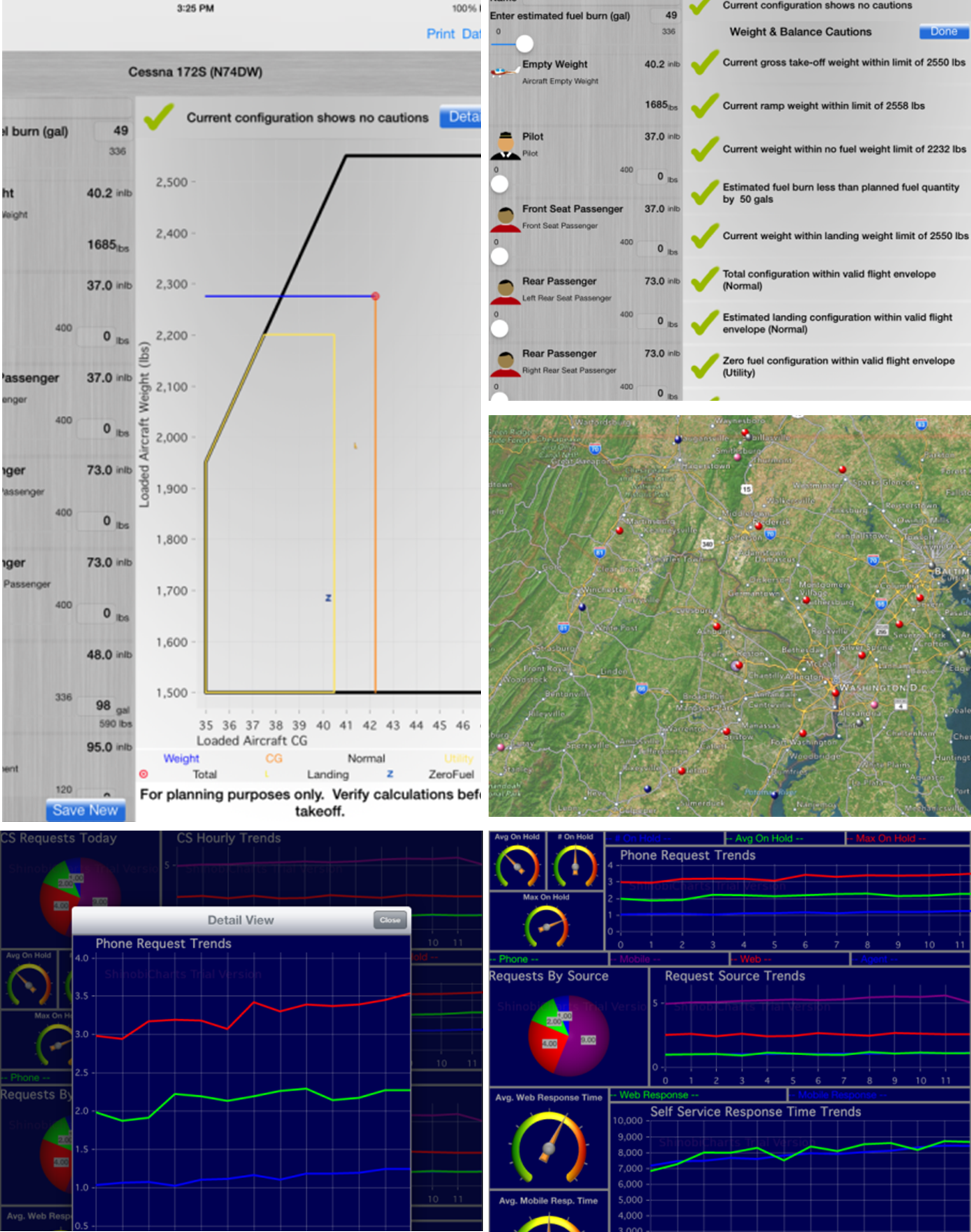Tap the CS Requests Today pie chart
Screen dimensions: 971x1232
[x=80, y=897]
